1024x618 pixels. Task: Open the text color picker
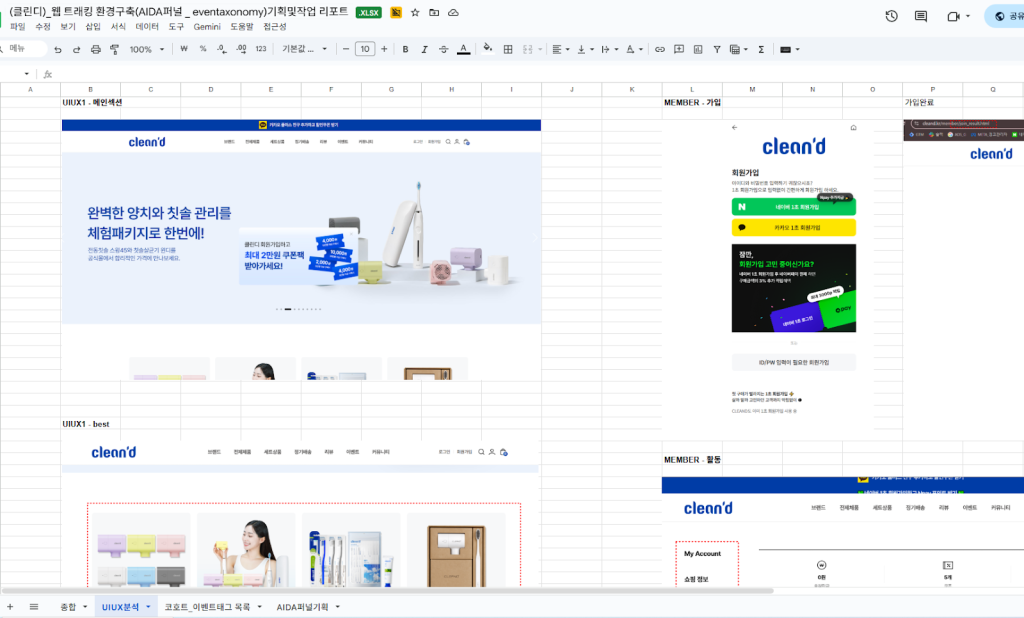(x=463, y=49)
